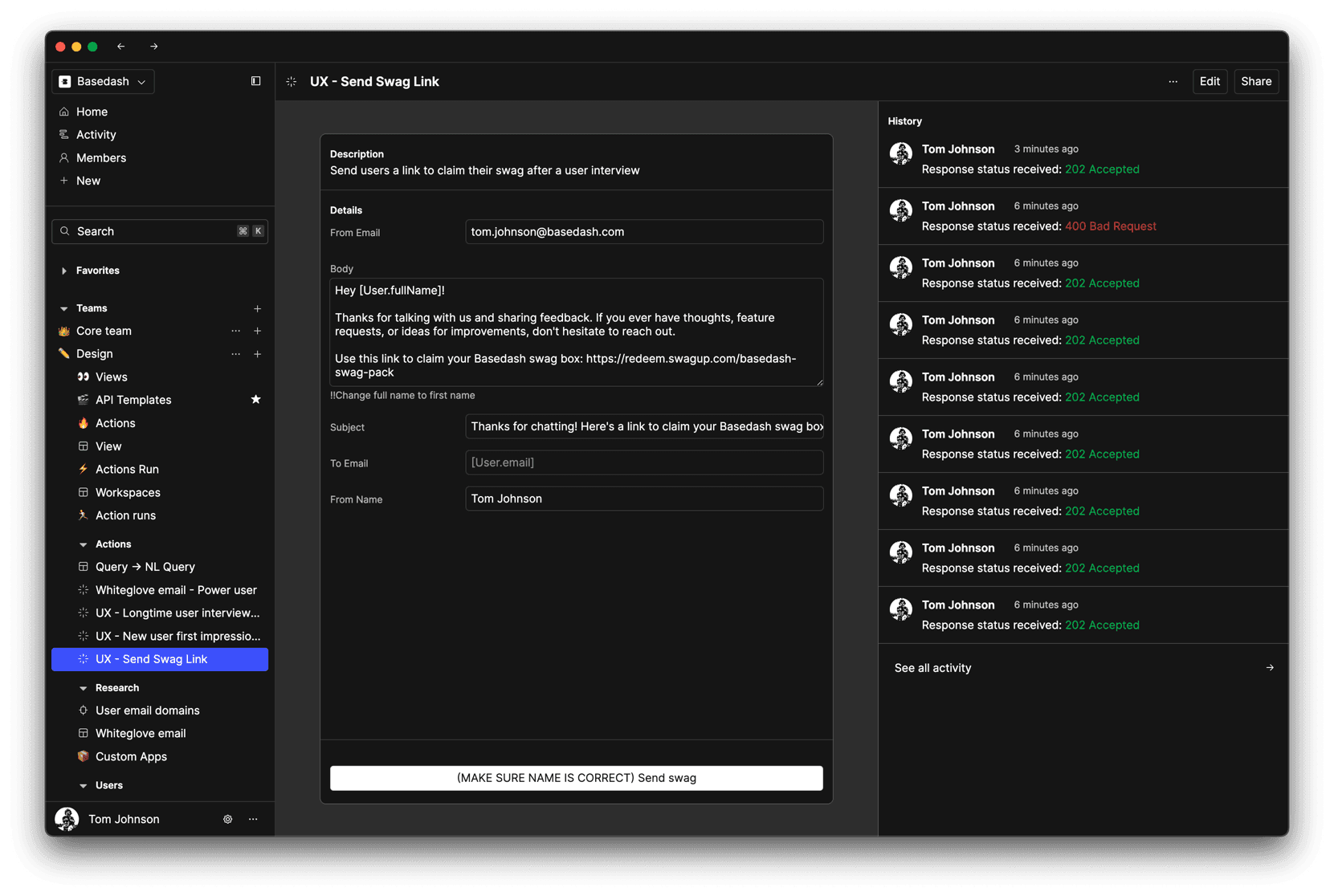Open the Actions item with fire icon
This screenshot has height=896, width=1334.
coord(160,423)
